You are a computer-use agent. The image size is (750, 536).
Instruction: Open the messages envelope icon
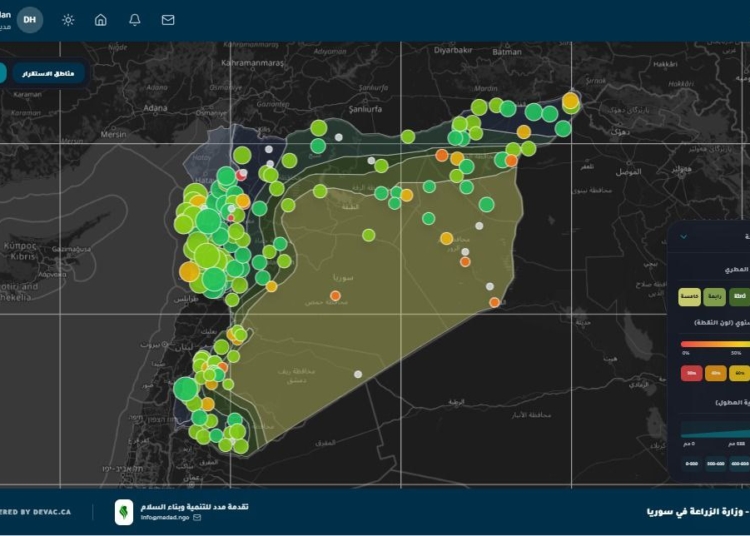point(168,20)
